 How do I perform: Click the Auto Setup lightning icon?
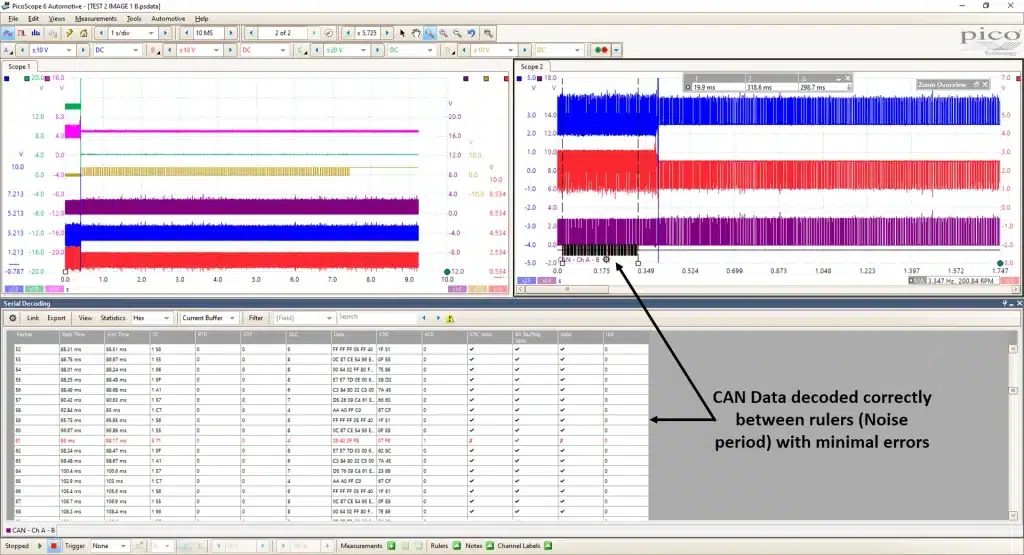69,33
